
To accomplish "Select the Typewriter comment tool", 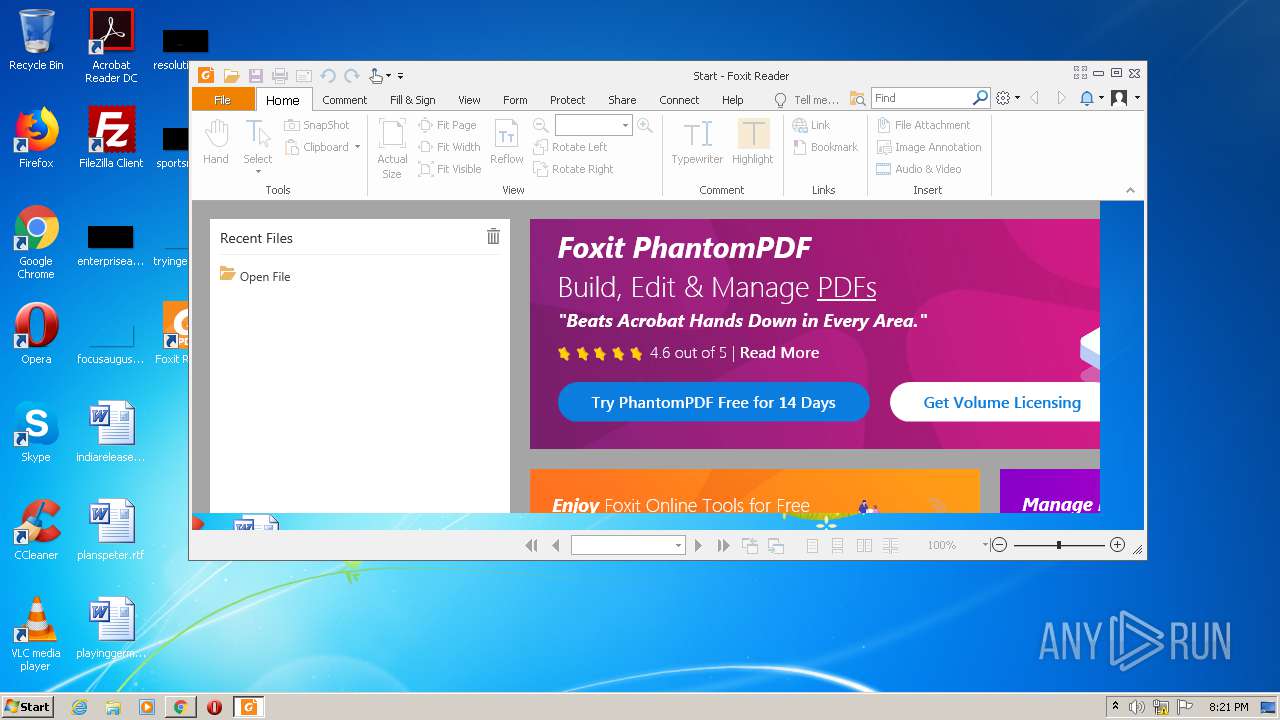I will pyautogui.click(x=697, y=143).
